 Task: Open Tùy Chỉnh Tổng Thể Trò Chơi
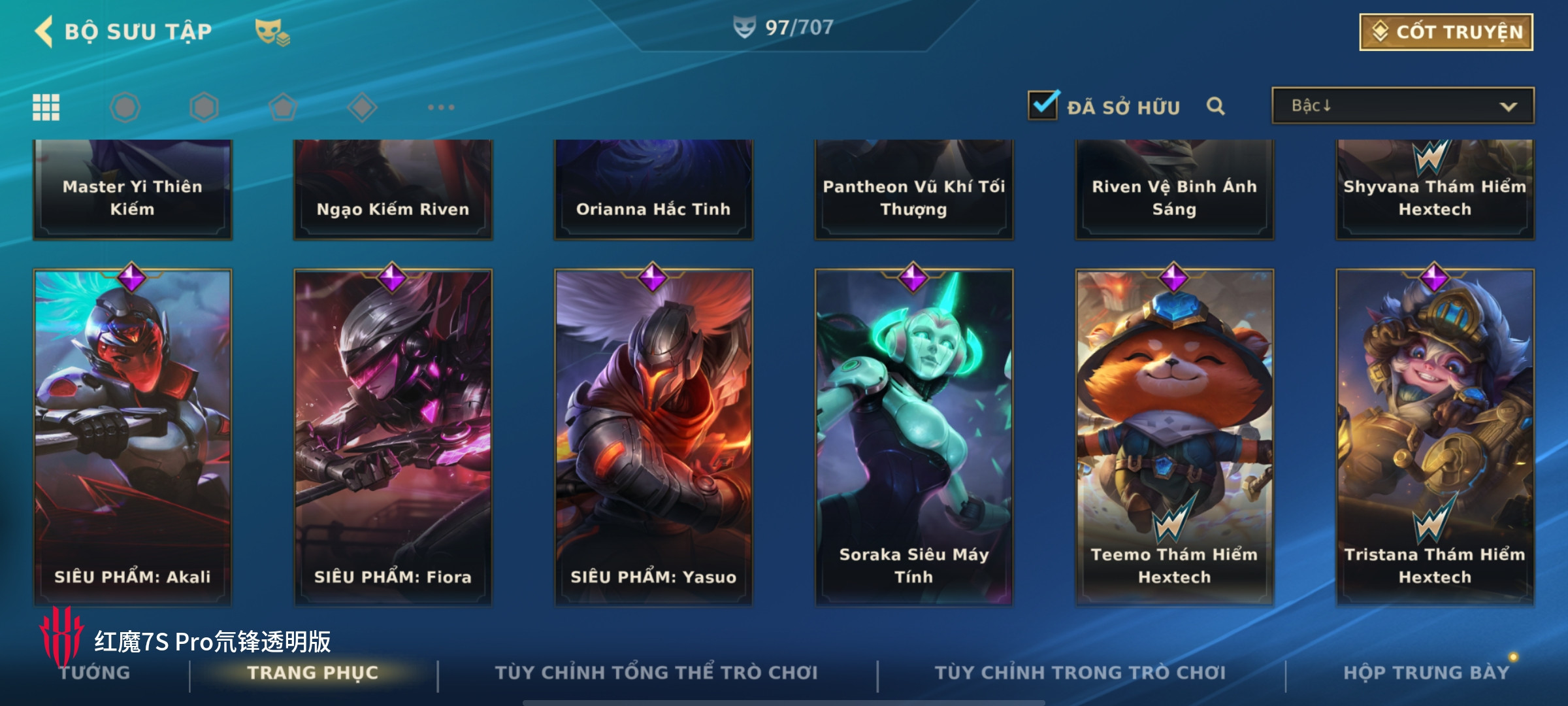(656, 673)
